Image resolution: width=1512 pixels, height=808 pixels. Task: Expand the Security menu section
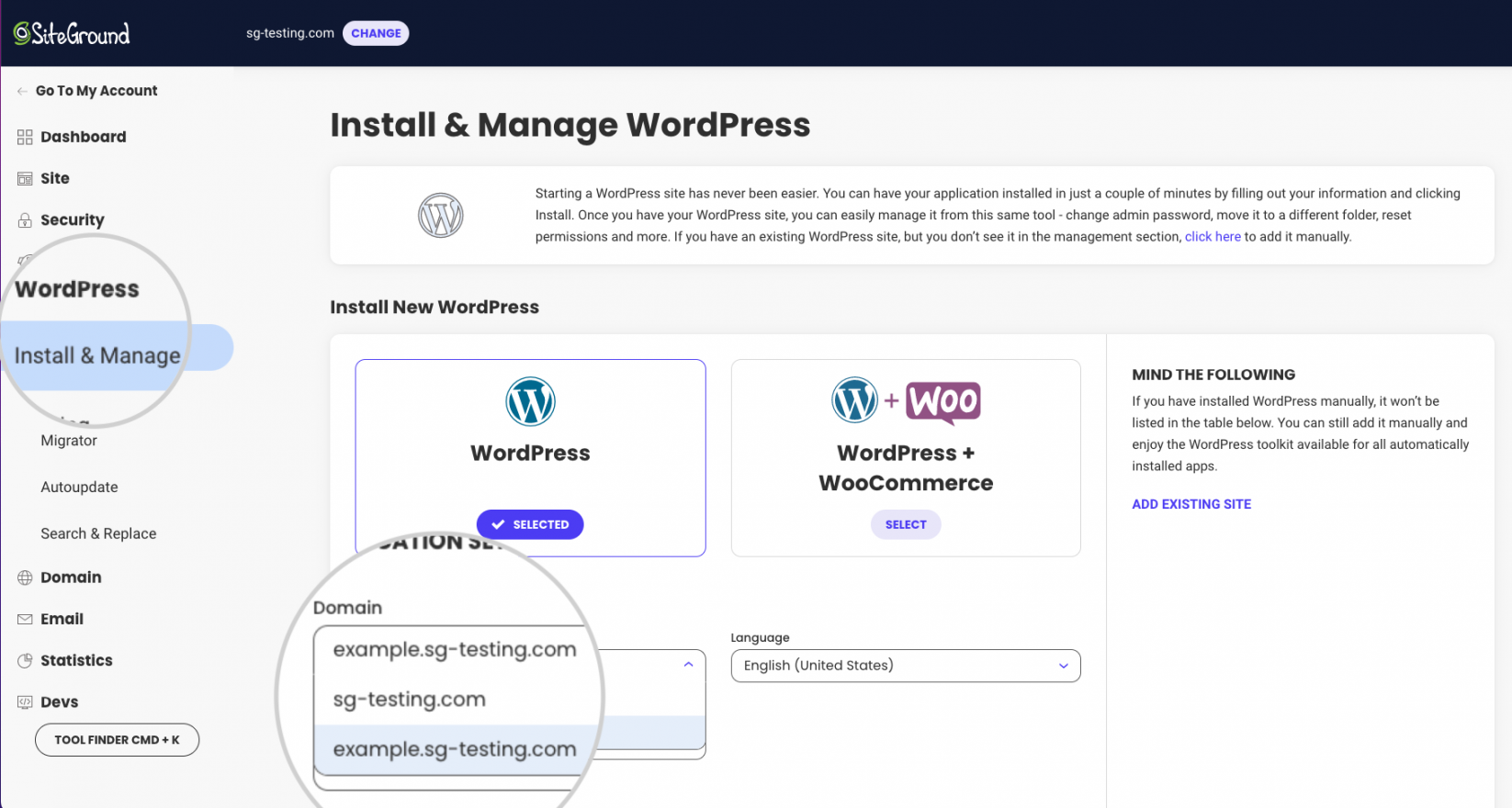click(73, 220)
